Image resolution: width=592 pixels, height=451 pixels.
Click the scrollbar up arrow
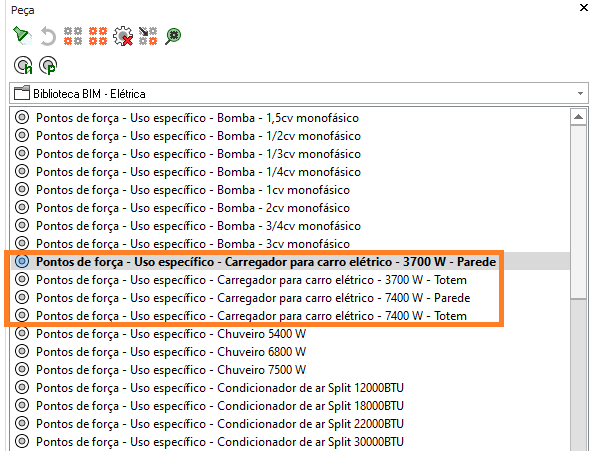[x=578, y=117]
